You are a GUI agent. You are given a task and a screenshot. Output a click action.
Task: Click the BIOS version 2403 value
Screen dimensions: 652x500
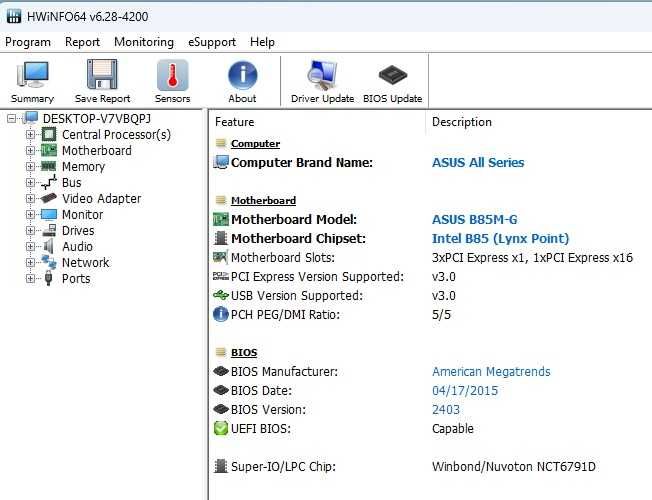coord(446,410)
